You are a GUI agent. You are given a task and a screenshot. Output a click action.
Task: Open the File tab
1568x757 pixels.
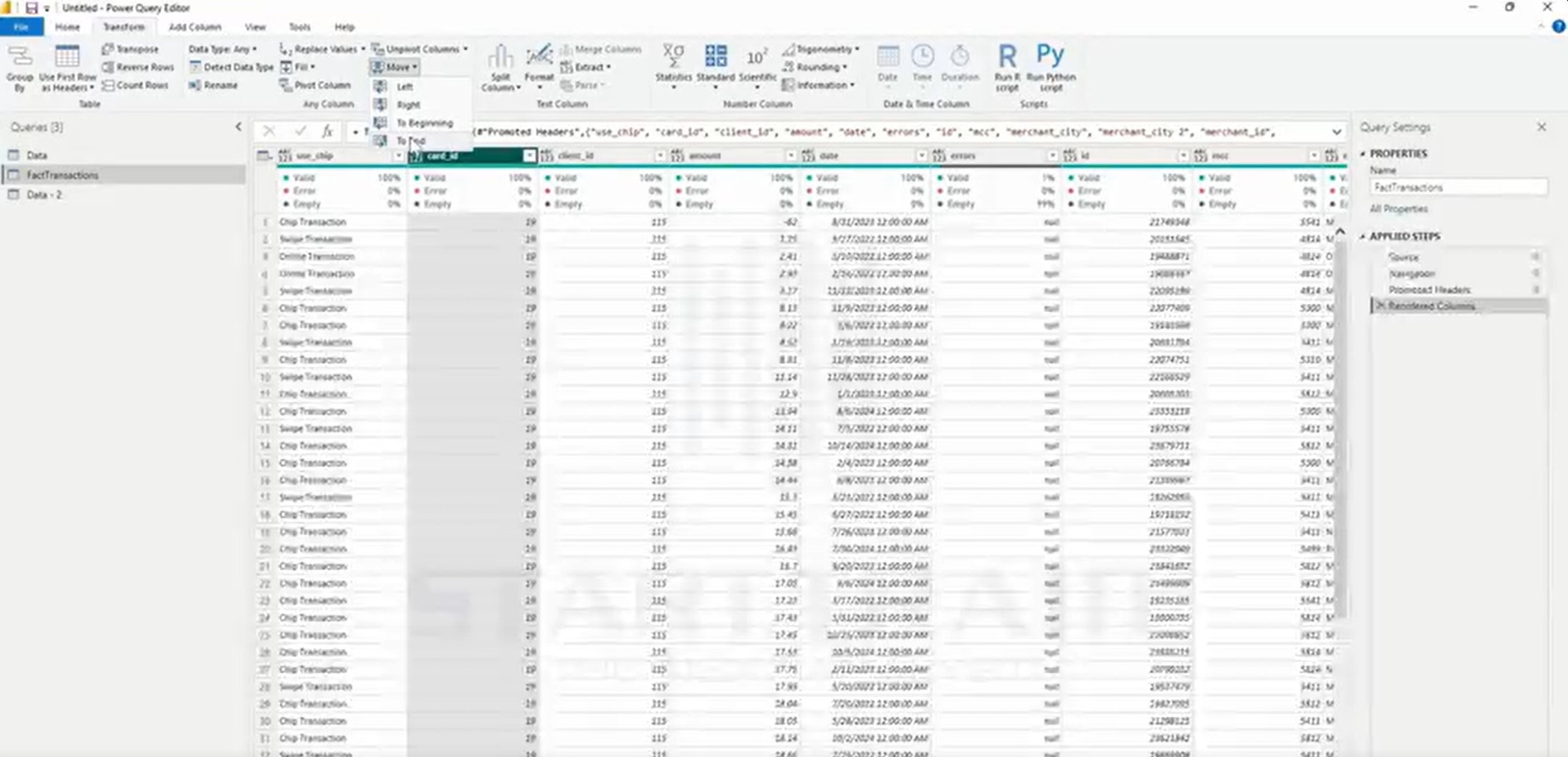[x=21, y=27]
